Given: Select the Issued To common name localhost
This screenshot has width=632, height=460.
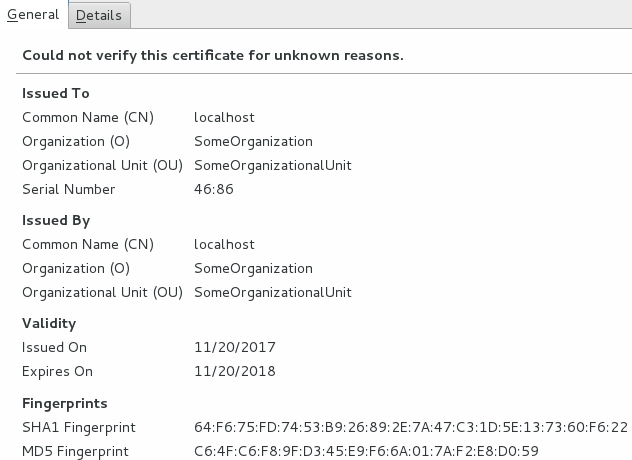Looking at the screenshot, I should pyautogui.click(x=224, y=117).
